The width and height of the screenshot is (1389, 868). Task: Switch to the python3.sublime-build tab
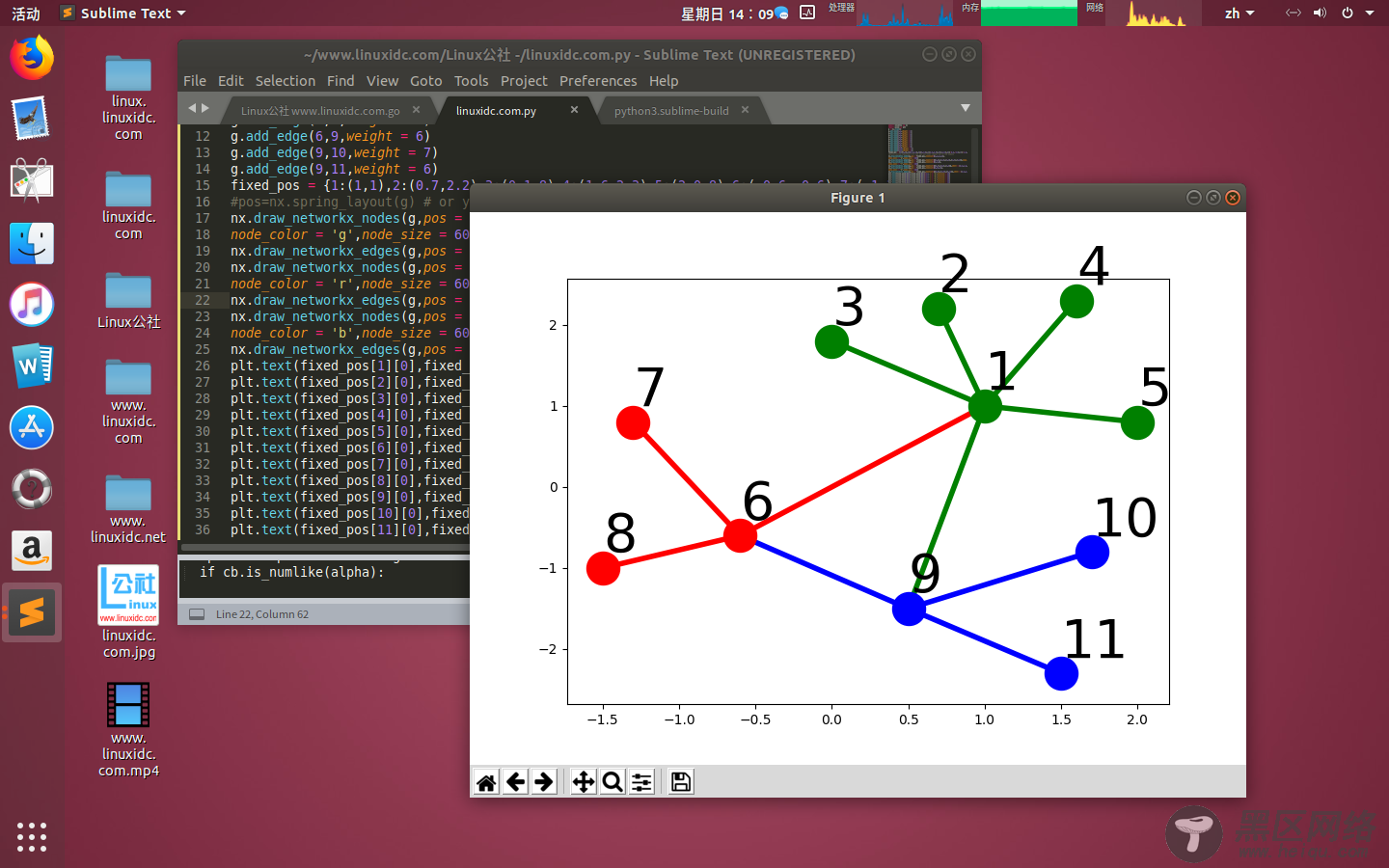click(671, 111)
